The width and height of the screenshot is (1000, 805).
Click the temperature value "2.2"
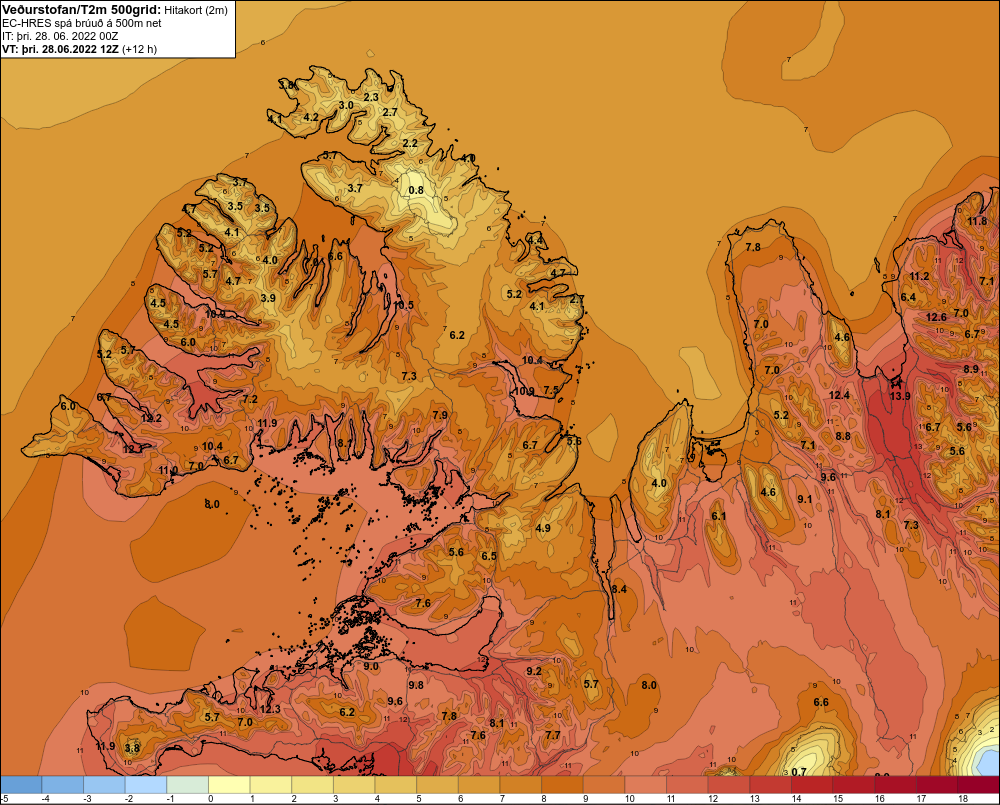(x=410, y=143)
